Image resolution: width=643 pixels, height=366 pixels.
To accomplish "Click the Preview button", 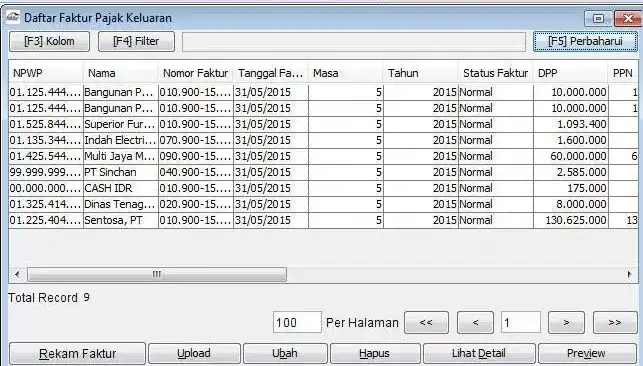I will (587, 354).
